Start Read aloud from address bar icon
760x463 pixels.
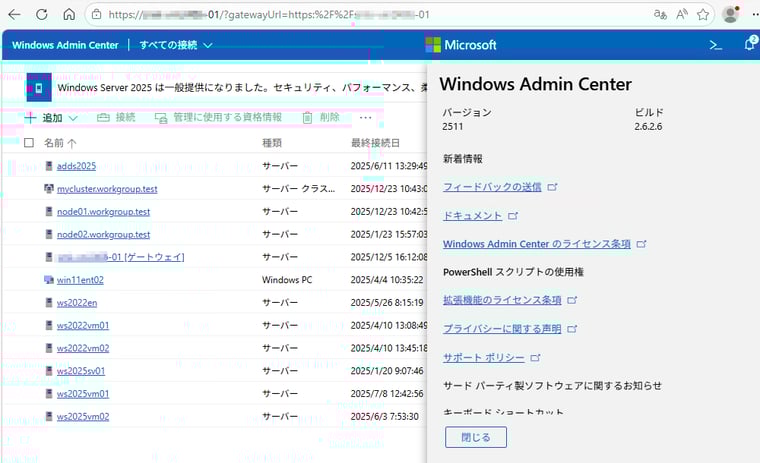[682, 15]
